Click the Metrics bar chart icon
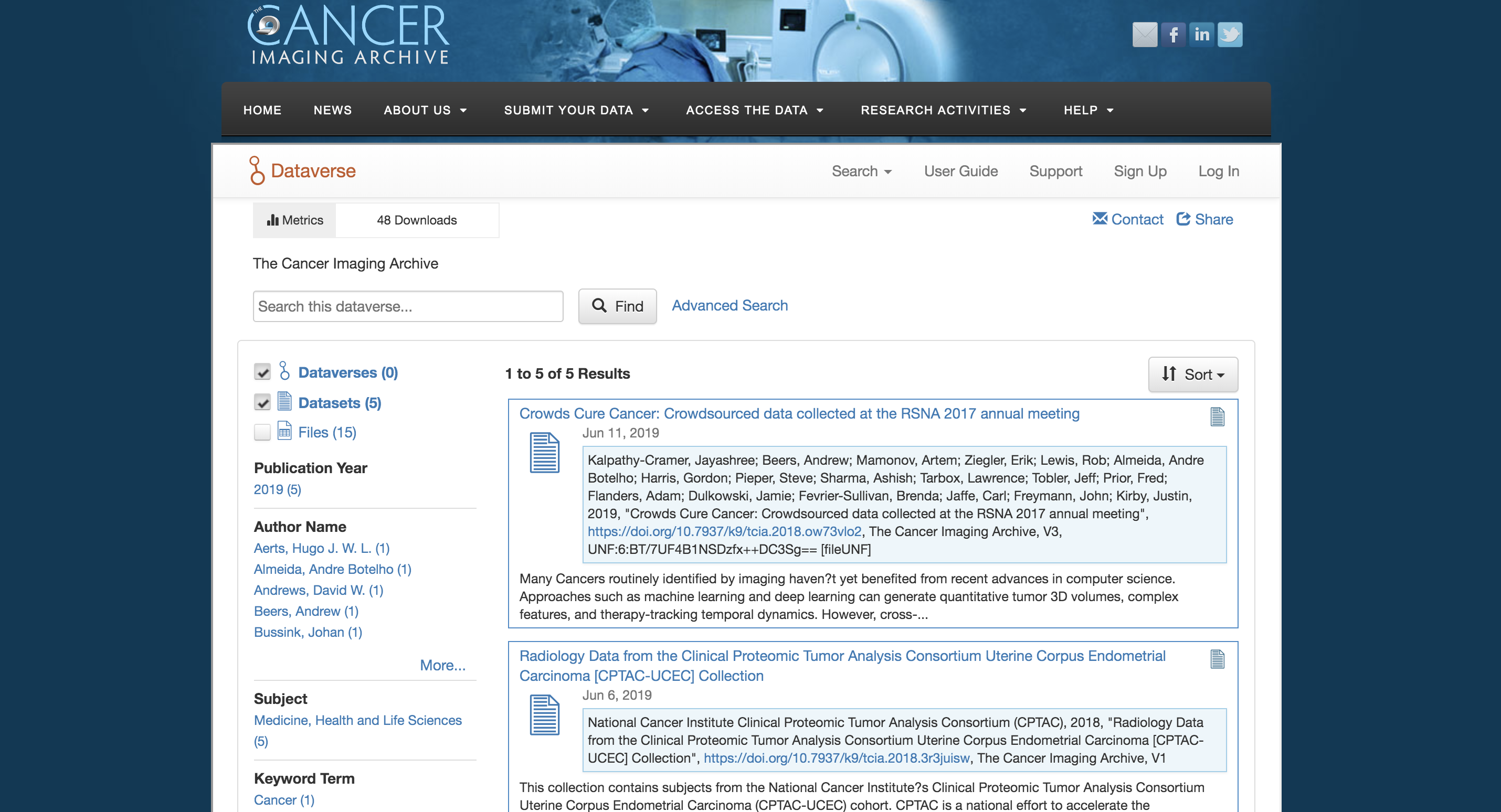The height and width of the screenshot is (812, 1501). [x=273, y=220]
